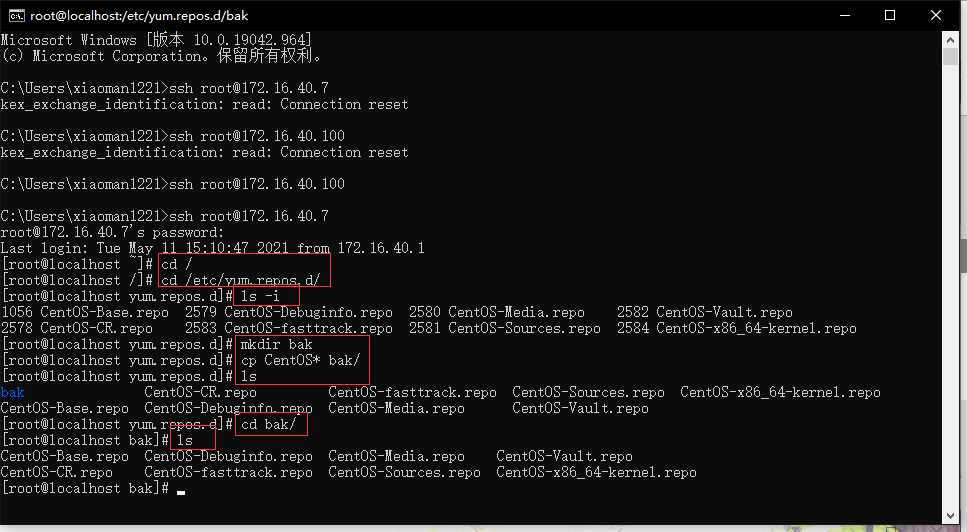
Task: Click the 'cp CentOS* bak/' command text
Action: point(300,361)
